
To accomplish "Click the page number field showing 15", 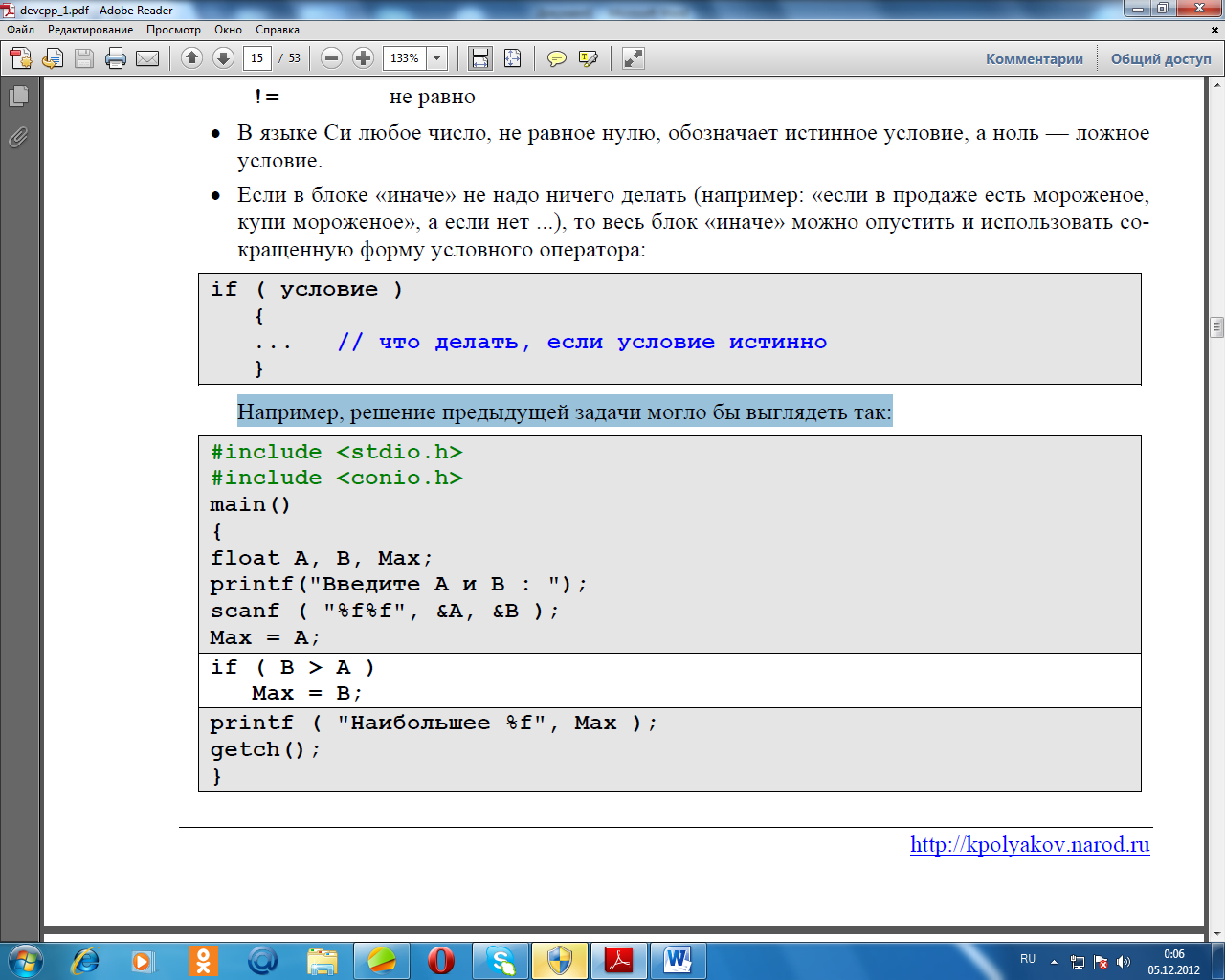I will pos(256,58).
